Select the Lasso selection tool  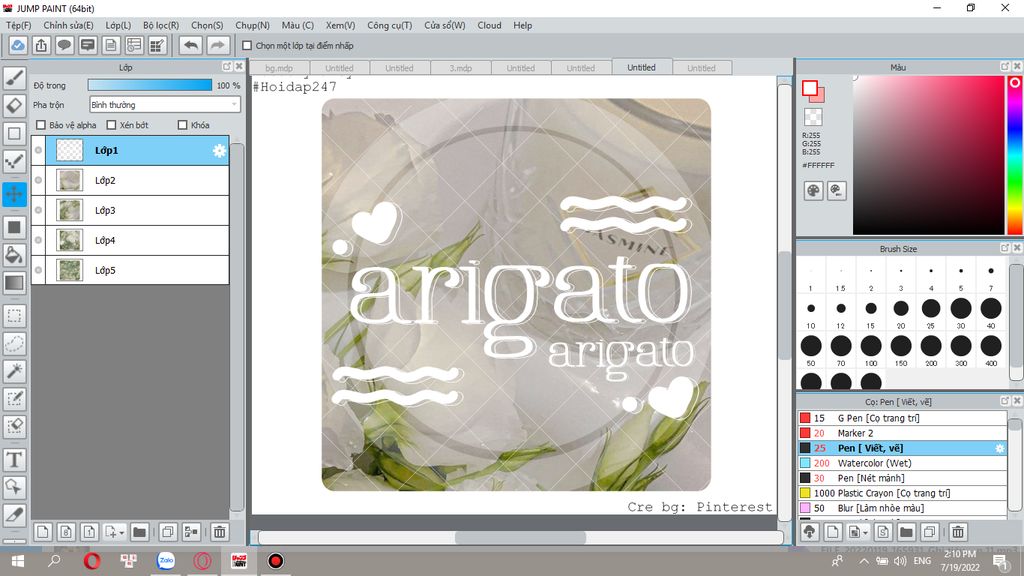[14, 344]
